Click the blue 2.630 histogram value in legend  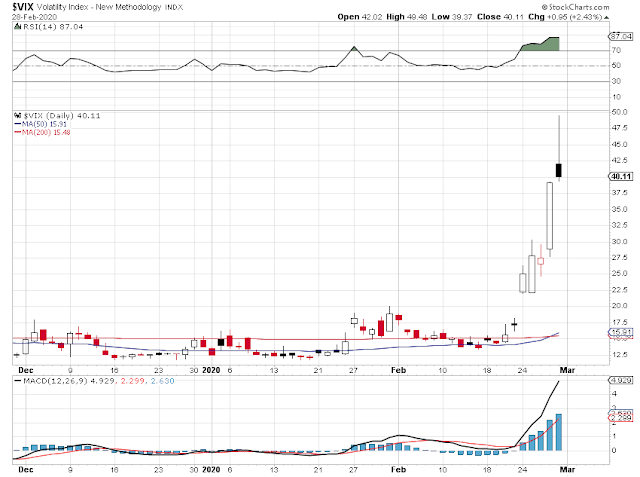(x=163, y=381)
